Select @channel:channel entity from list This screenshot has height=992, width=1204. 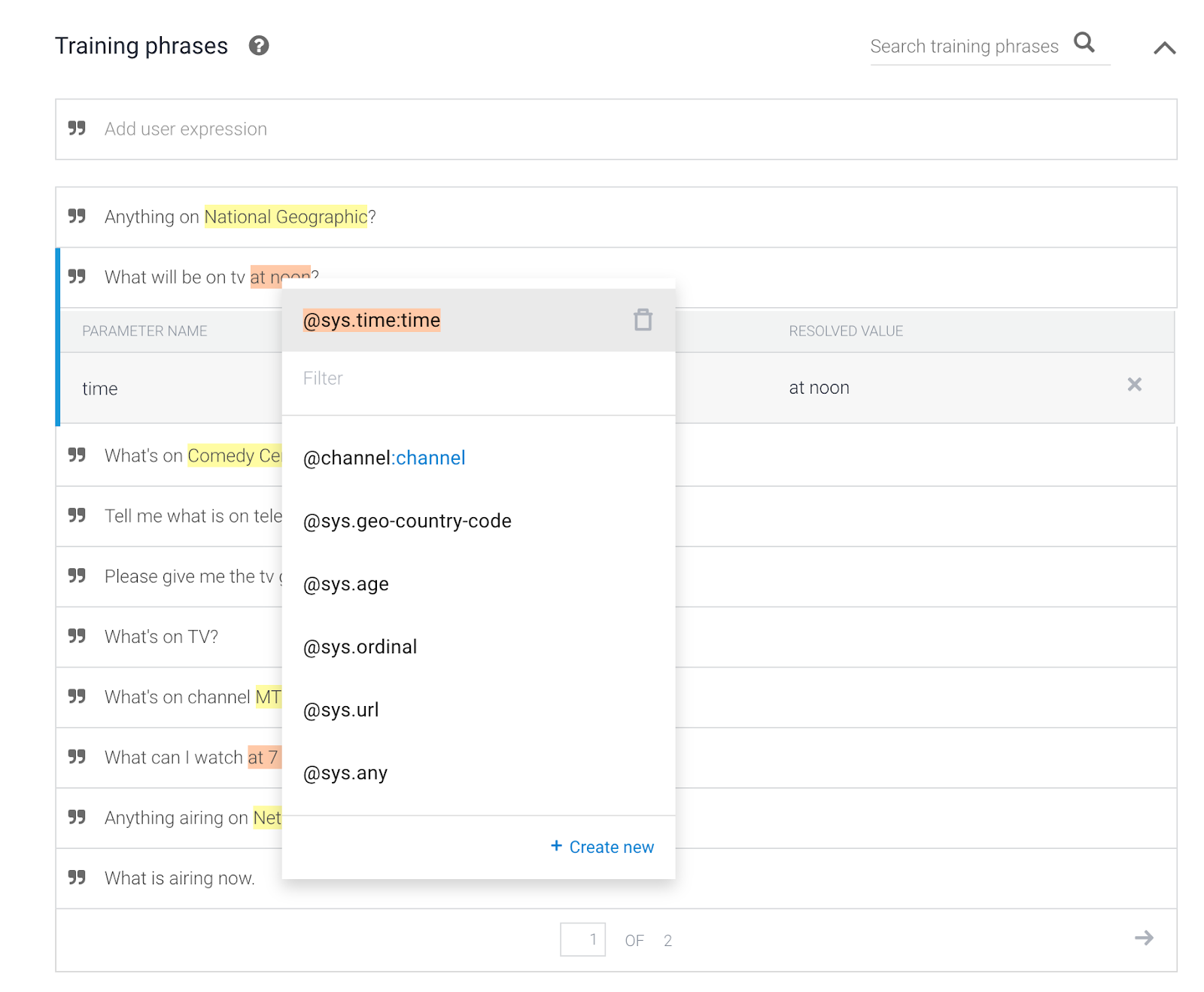click(x=384, y=458)
